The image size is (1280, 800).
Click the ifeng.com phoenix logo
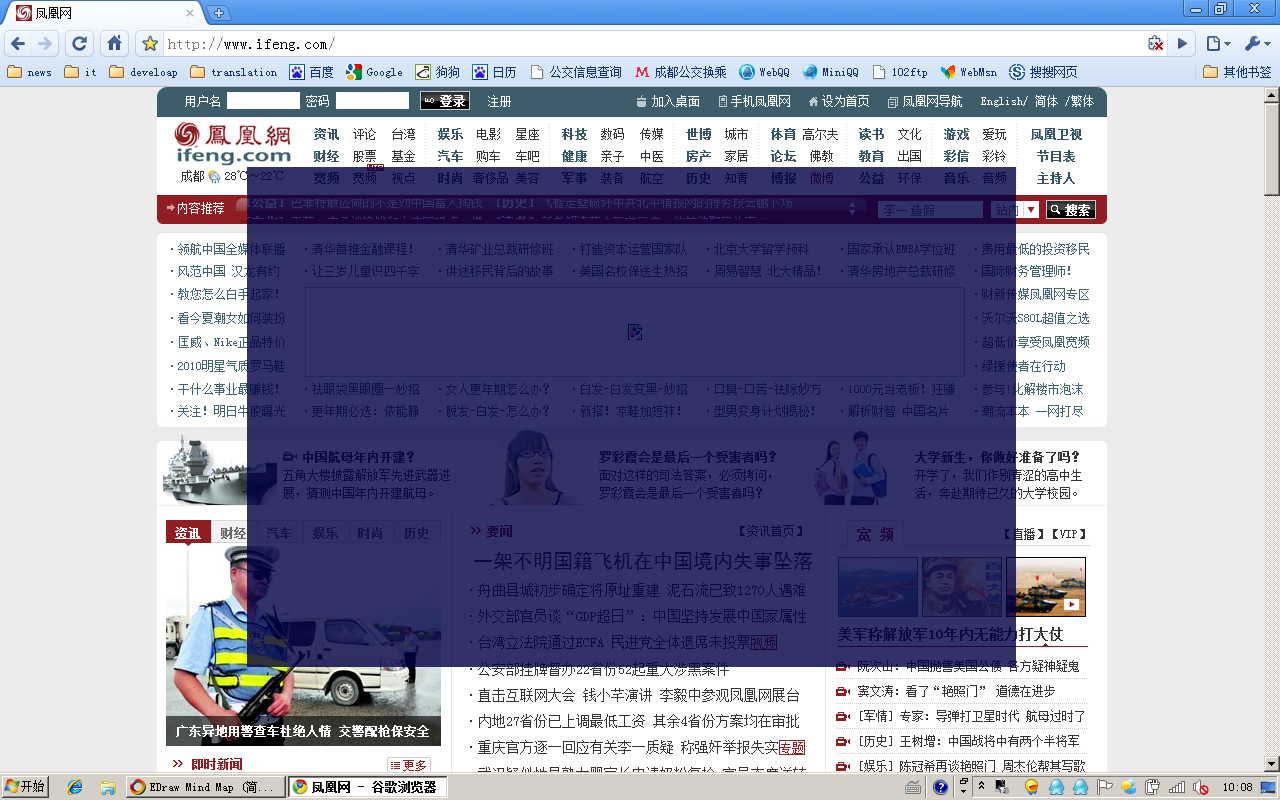pos(233,143)
